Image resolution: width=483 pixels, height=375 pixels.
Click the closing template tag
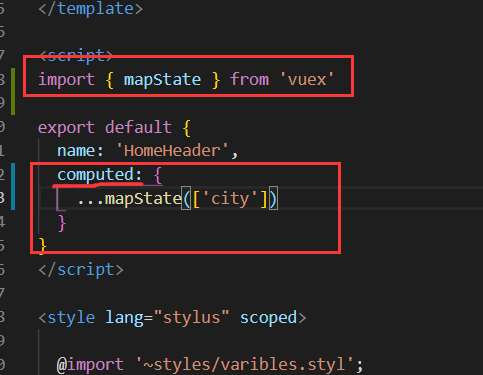click(91, 9)
